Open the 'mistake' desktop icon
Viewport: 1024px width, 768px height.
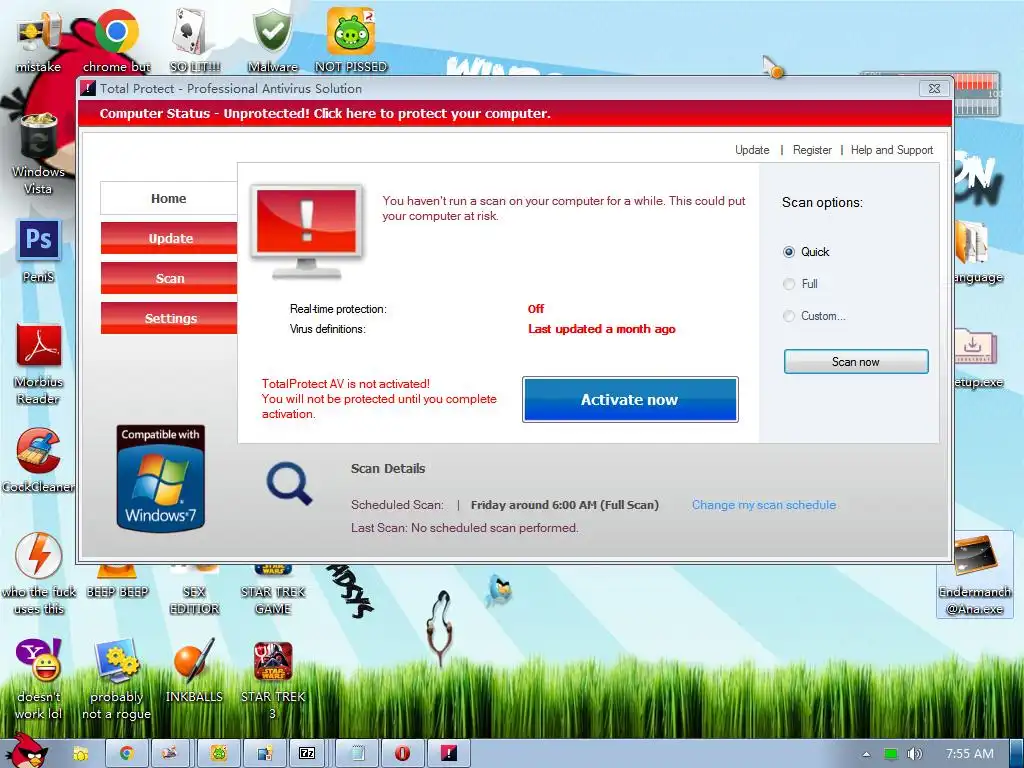(38, 39)
